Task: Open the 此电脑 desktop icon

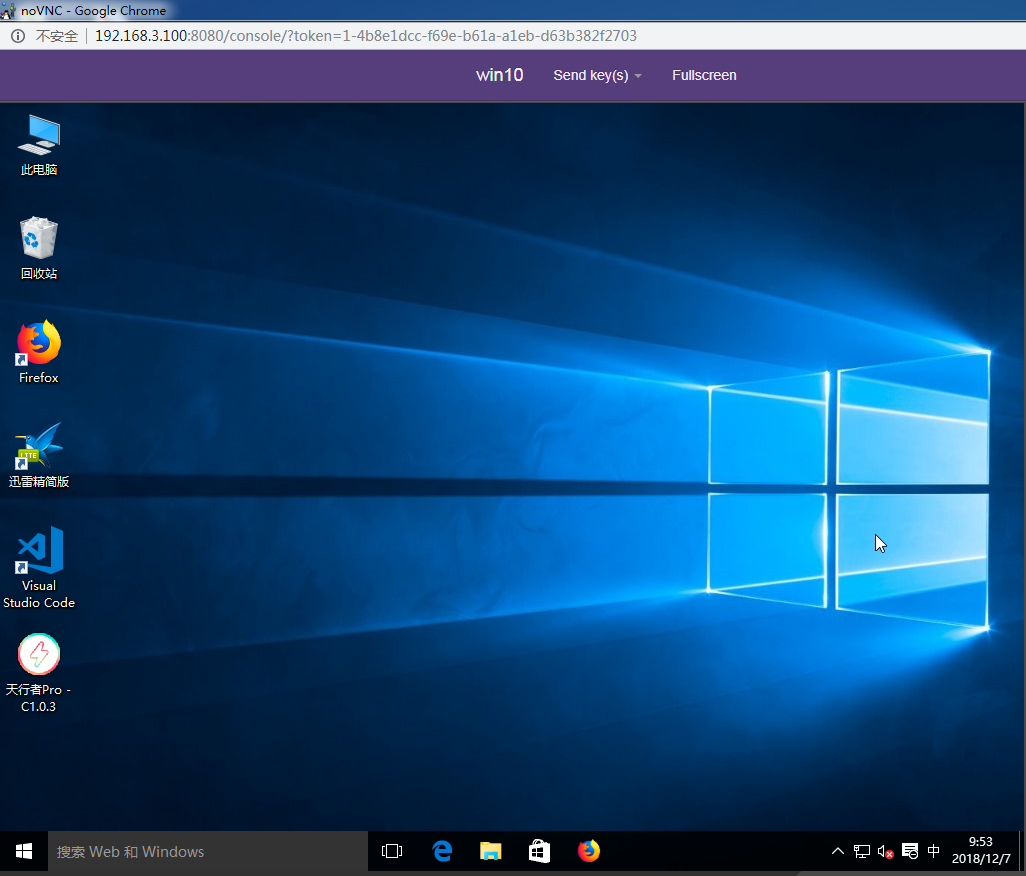Action: click(39, 145)
